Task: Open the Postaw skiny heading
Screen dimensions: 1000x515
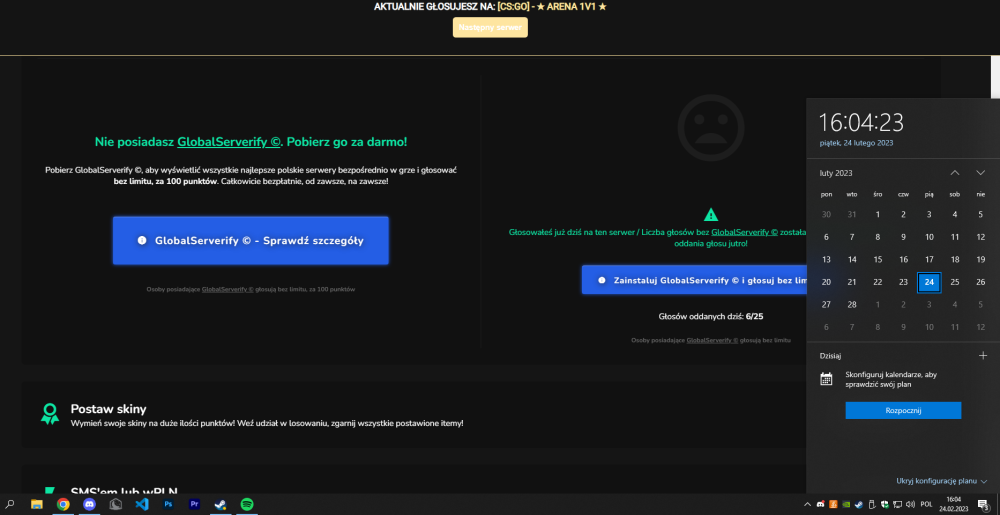Action: (108, 409)
